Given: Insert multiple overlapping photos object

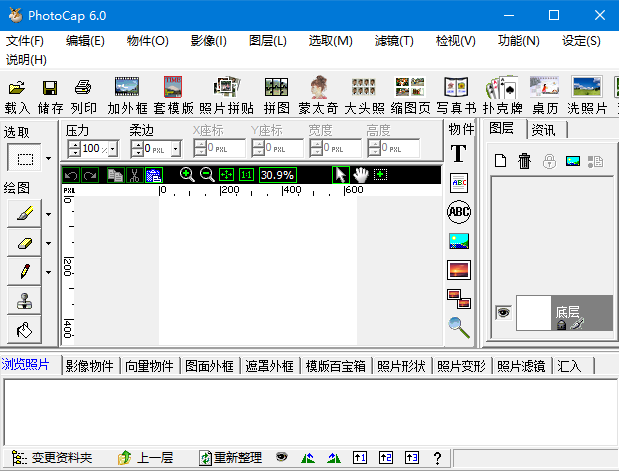Looking at the screenshot, I should [x=459, y=299].
